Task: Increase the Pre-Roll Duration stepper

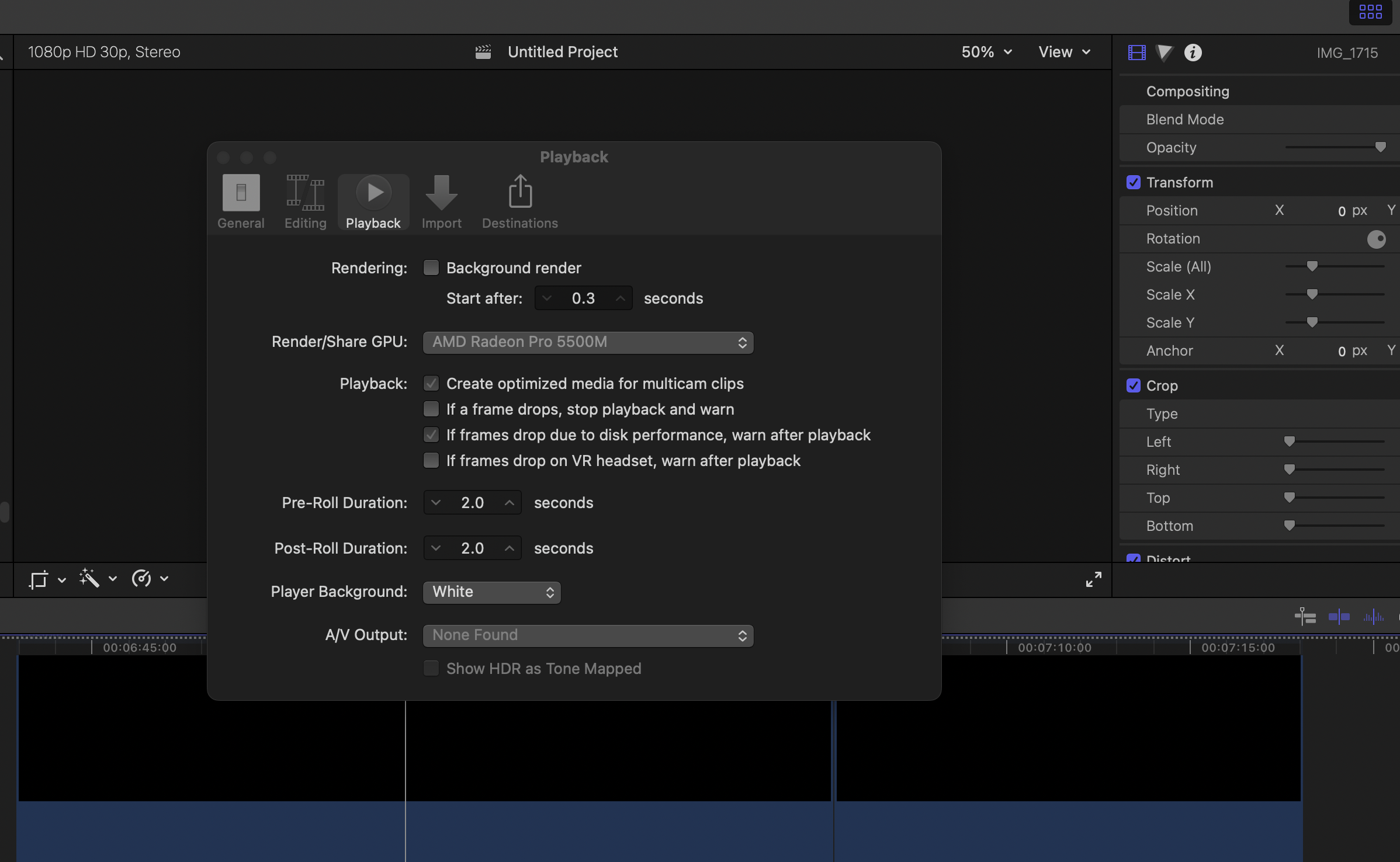Action: click(x=510, y=503)
